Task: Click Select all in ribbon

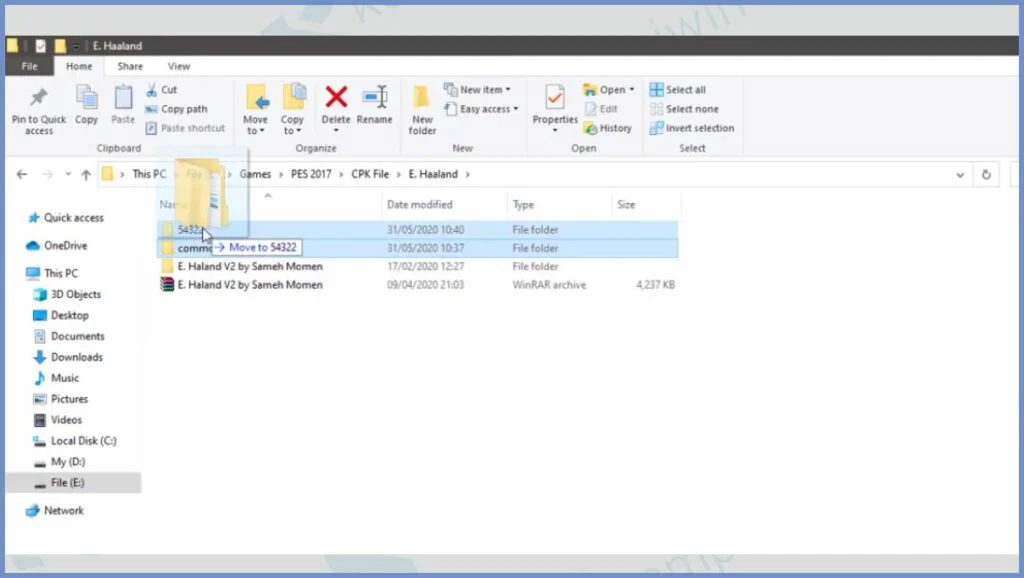Action: [x=657, y=90]
